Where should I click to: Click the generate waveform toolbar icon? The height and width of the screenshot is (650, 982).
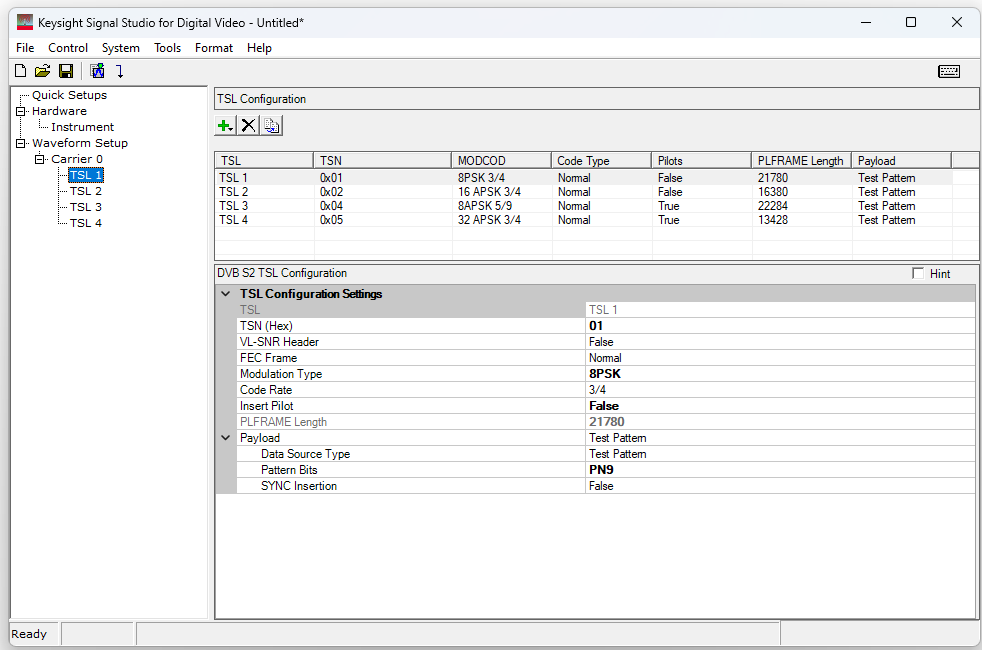tap(97, 71)
